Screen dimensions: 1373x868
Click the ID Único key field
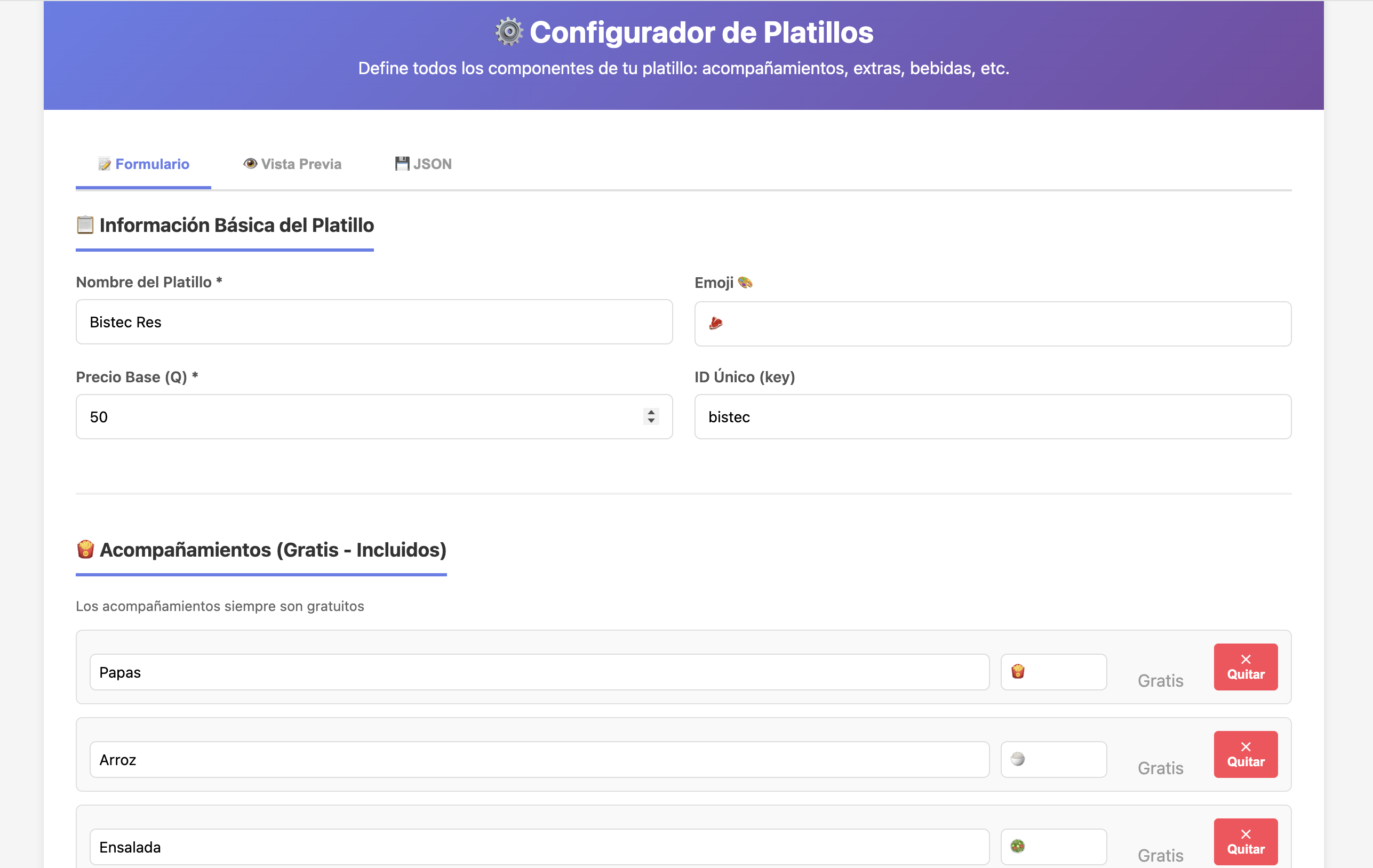tap(992, 416)
